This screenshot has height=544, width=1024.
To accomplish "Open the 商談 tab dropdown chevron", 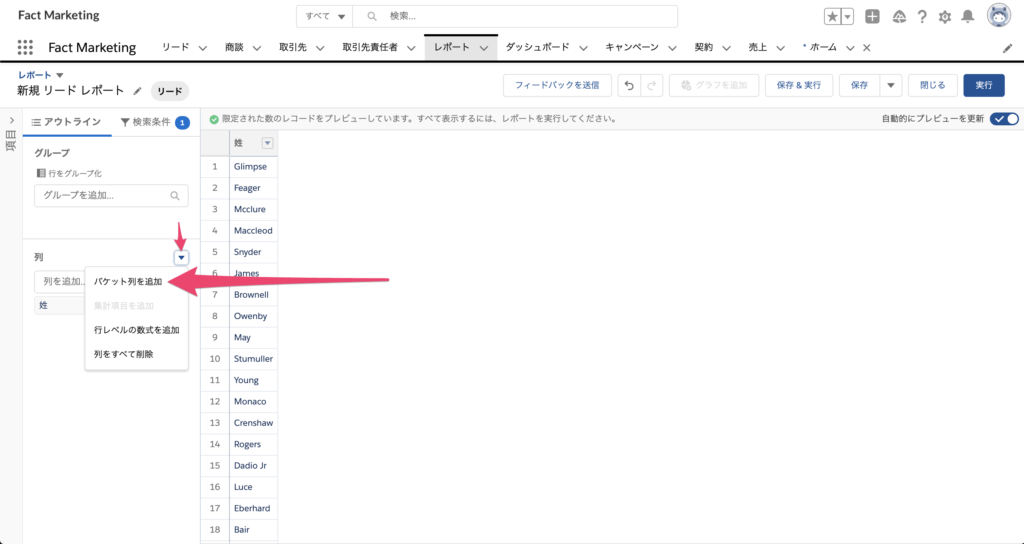I will pos(257,48).
